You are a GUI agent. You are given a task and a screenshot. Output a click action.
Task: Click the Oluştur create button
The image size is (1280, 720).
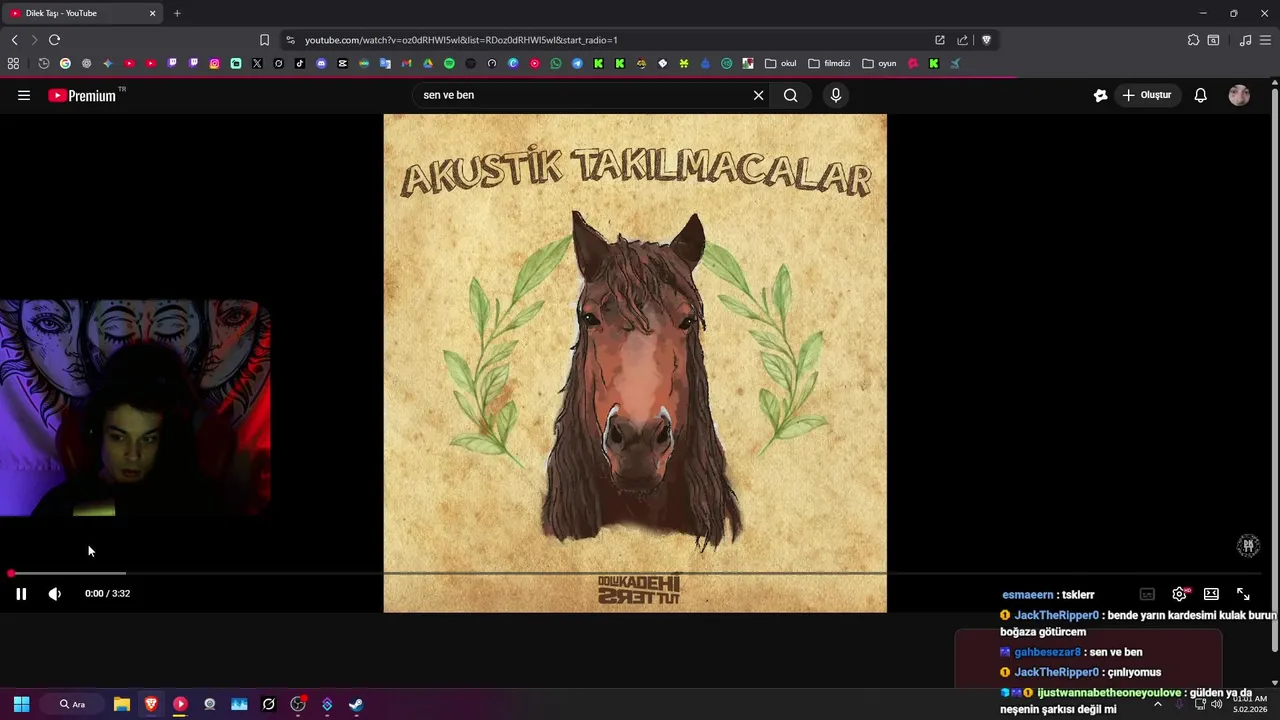coord(1146,95)
